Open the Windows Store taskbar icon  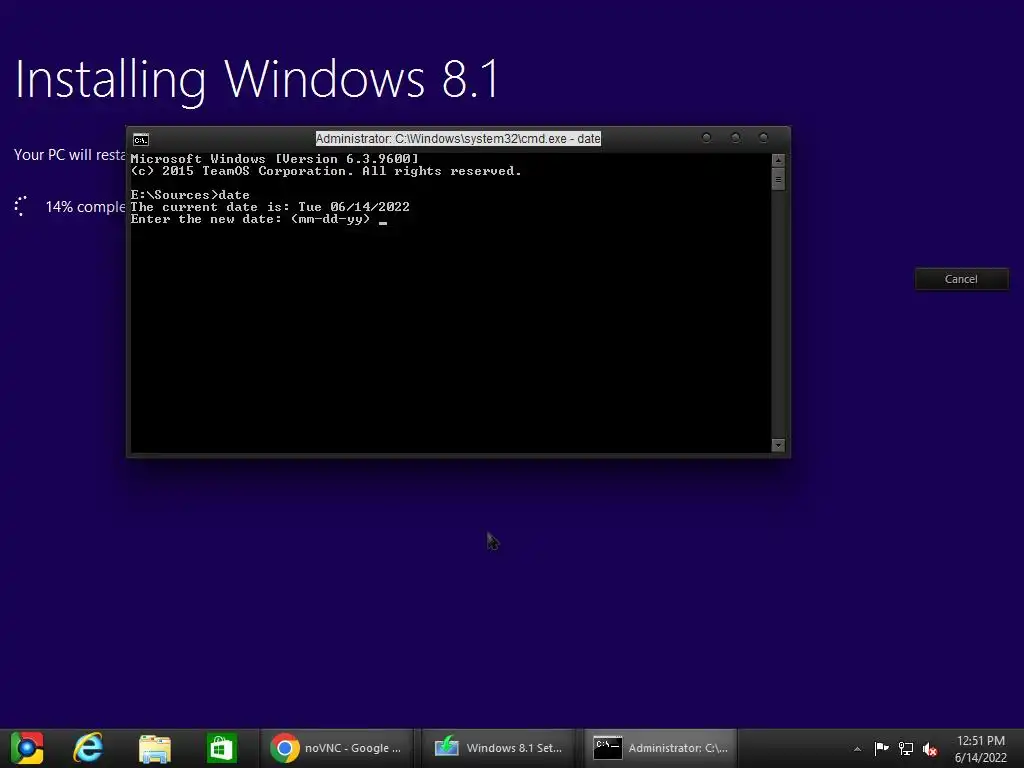pyautogui.click(x=221, y=748)
